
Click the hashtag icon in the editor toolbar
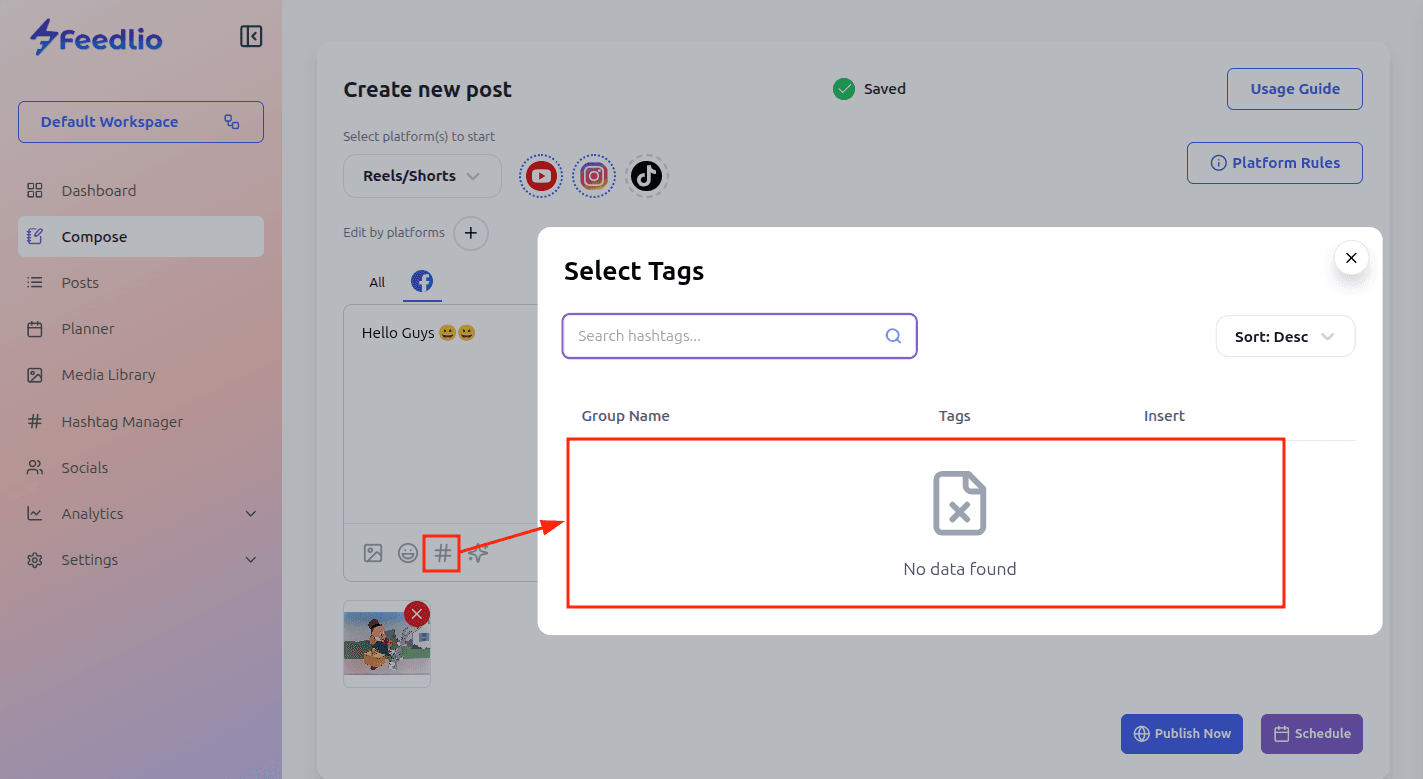(442, 553)
